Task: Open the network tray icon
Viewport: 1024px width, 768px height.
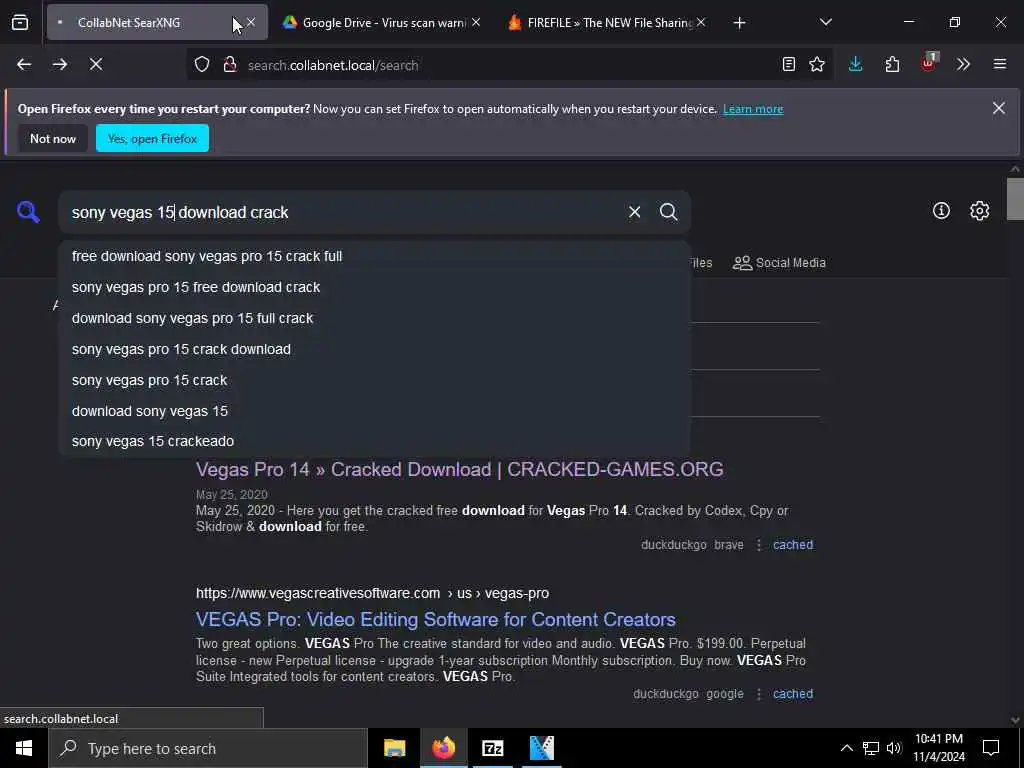Action: tap(871, 748)
